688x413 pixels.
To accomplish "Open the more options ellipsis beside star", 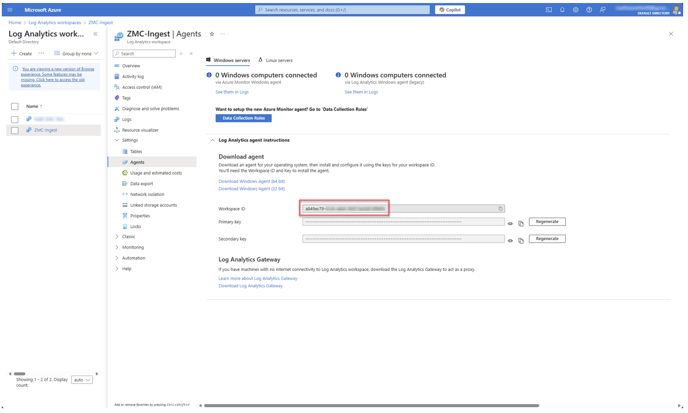I will pos(223,34).
